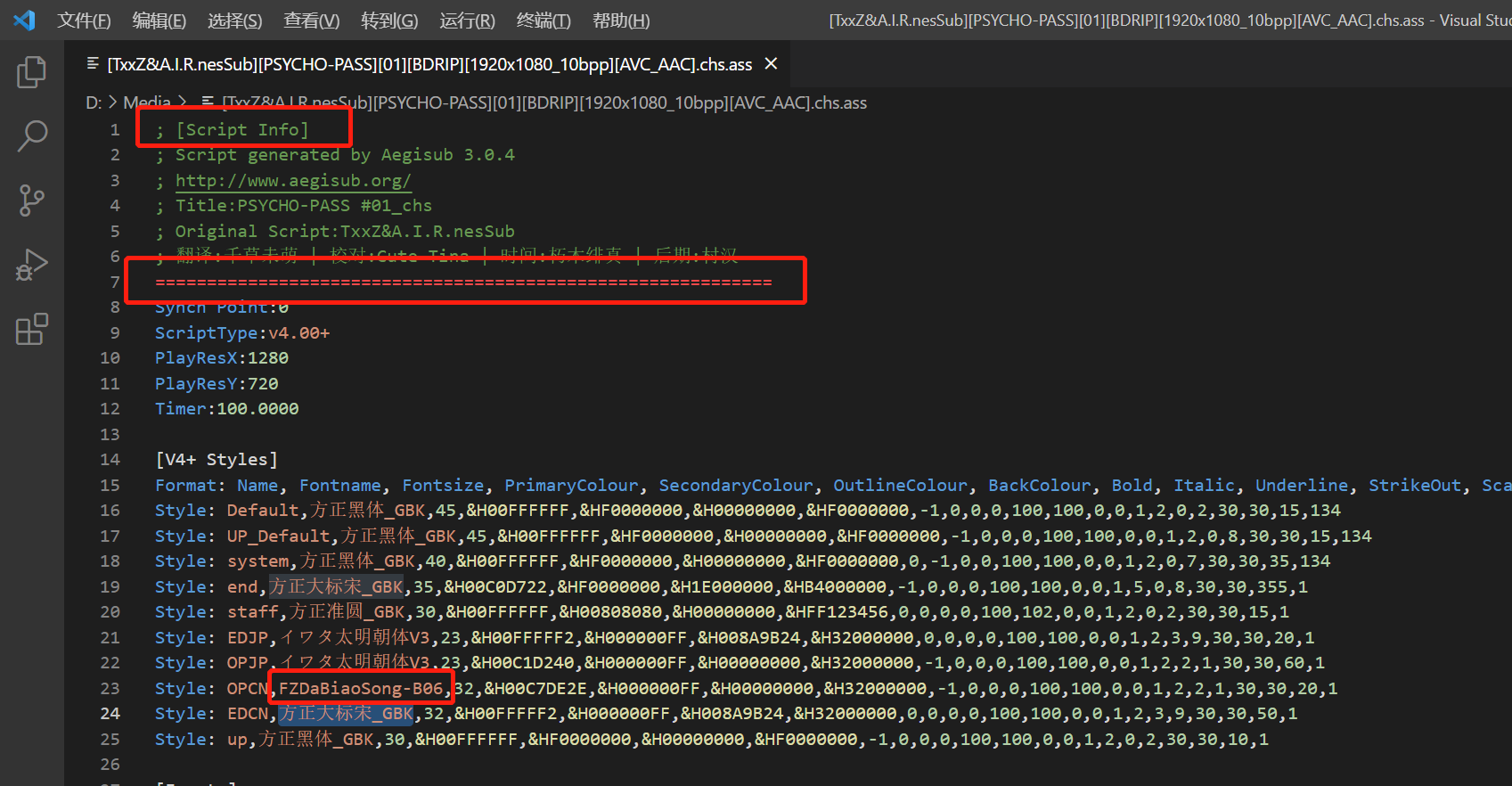Click the chs.ass file name in breadcrumb
The height and width of the screenshot is (786, 1512).
[544, 102]
